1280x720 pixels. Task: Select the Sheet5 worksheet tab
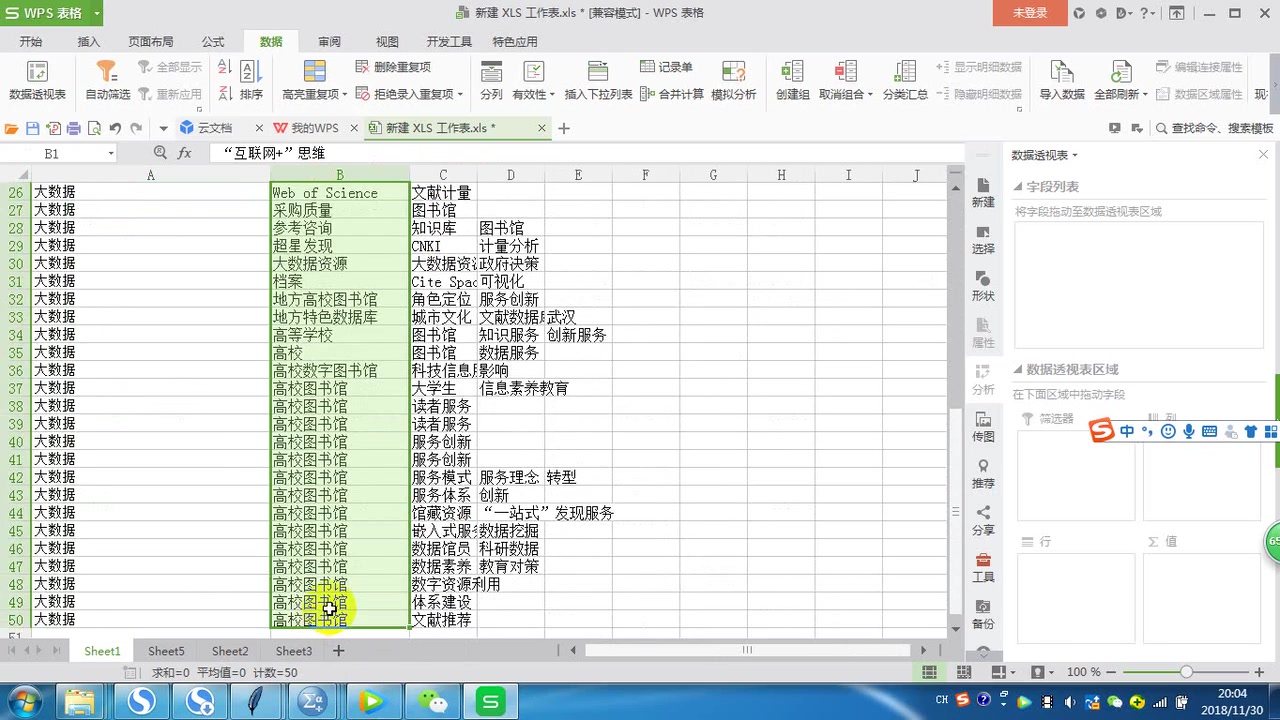[166, 651]
